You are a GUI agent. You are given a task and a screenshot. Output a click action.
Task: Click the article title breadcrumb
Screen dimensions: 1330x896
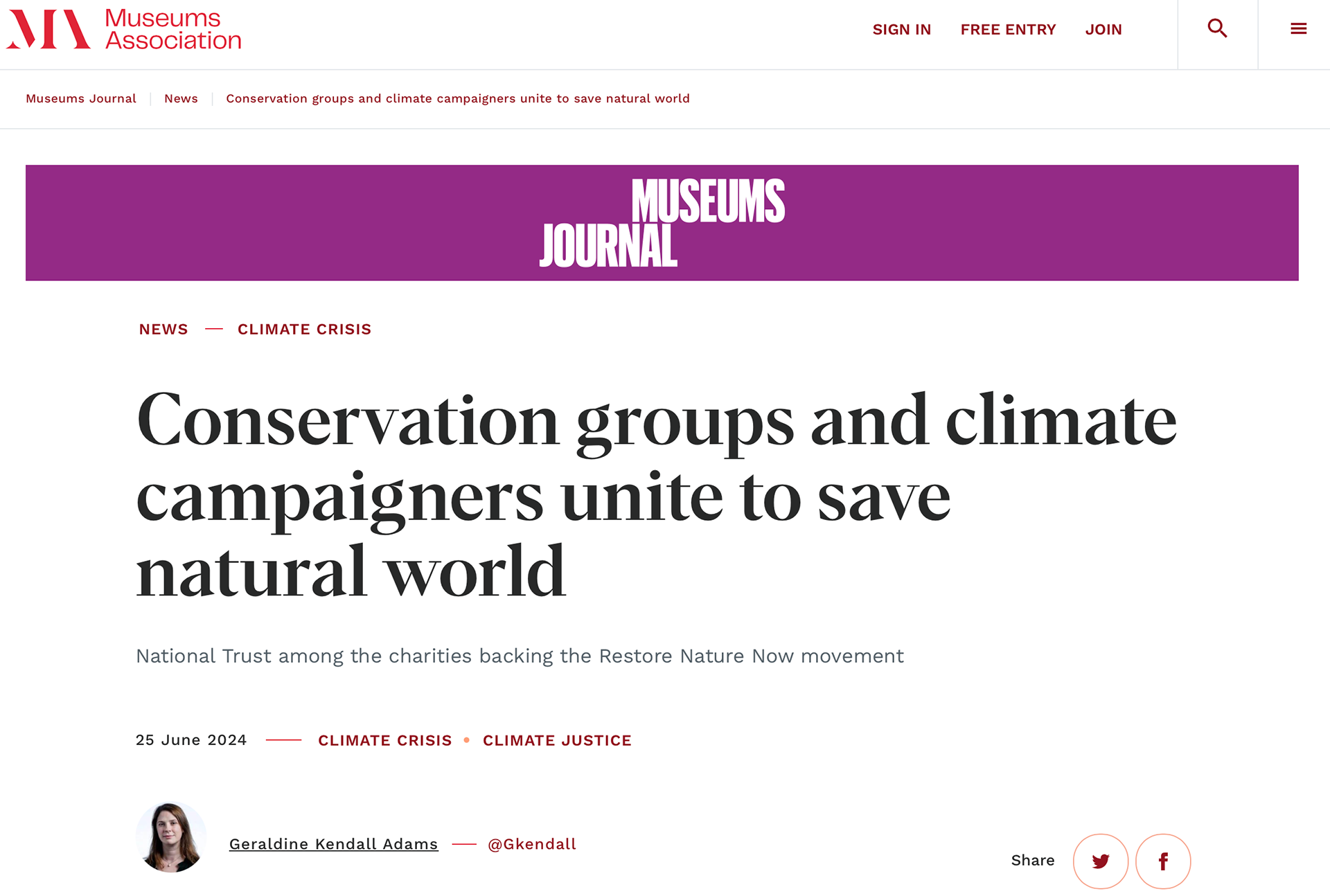click(458, 98)
